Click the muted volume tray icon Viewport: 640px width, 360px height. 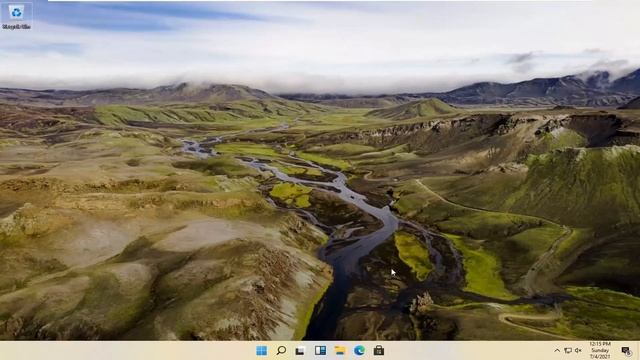click(x=578, y=351)
